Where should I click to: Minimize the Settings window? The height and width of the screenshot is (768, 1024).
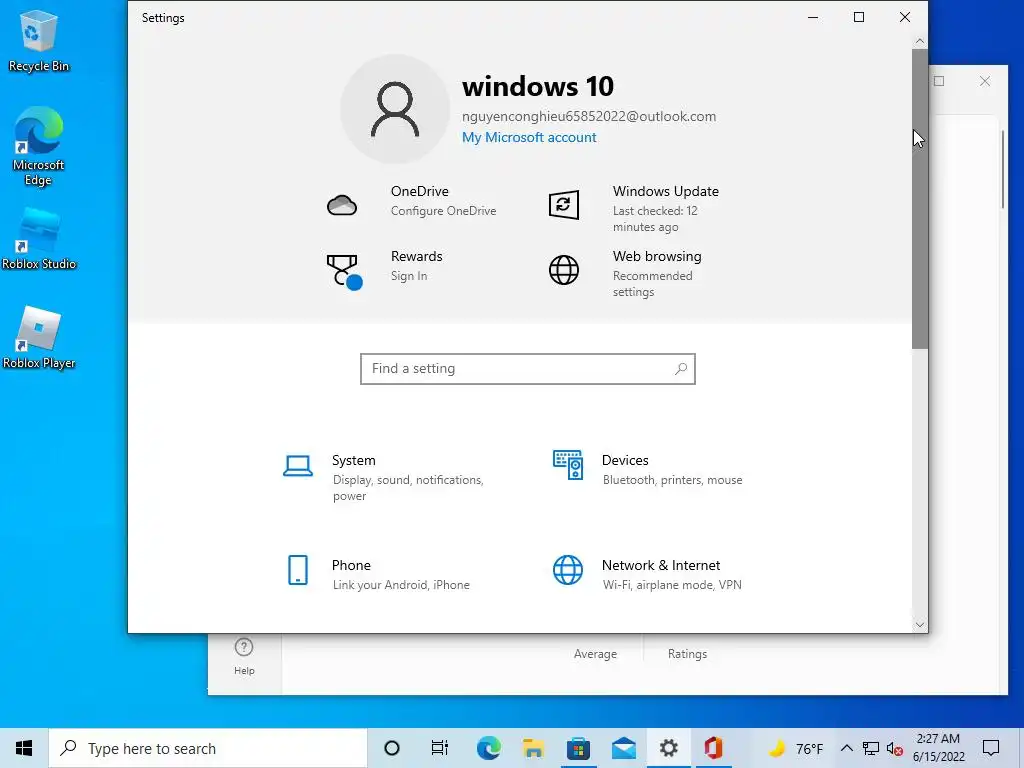pos(813,18)
